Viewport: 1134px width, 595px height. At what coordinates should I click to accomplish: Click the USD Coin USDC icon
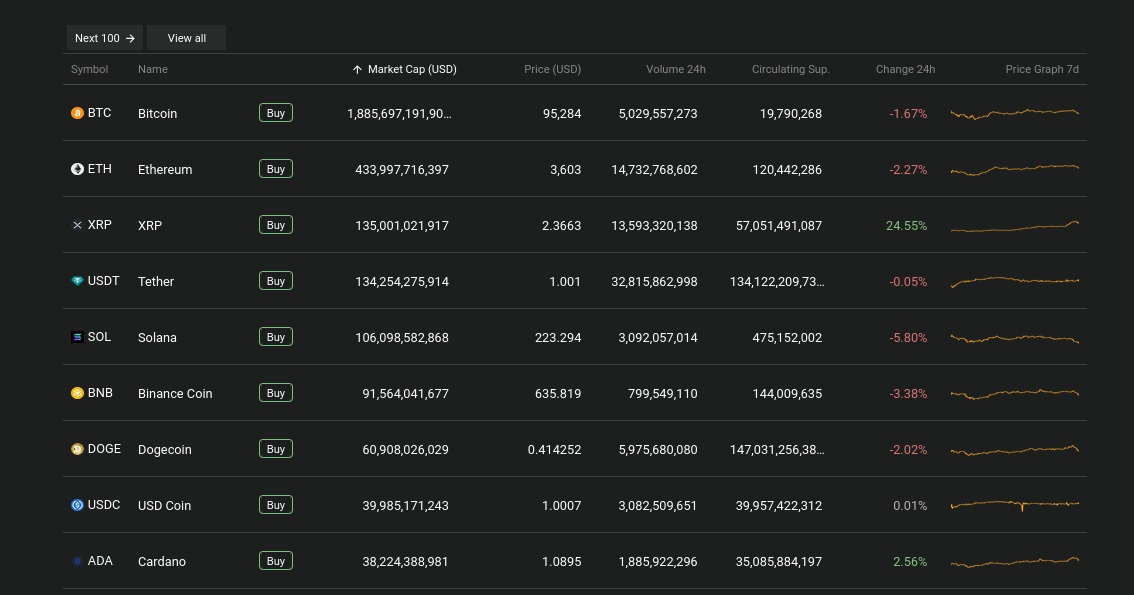(77, 506)
